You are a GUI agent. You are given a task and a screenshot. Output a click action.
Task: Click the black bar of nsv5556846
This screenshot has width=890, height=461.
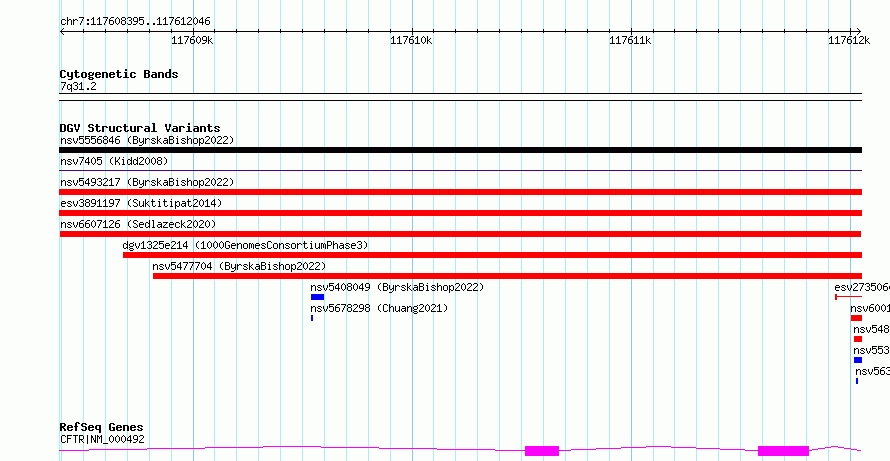(x=460, y=150)
